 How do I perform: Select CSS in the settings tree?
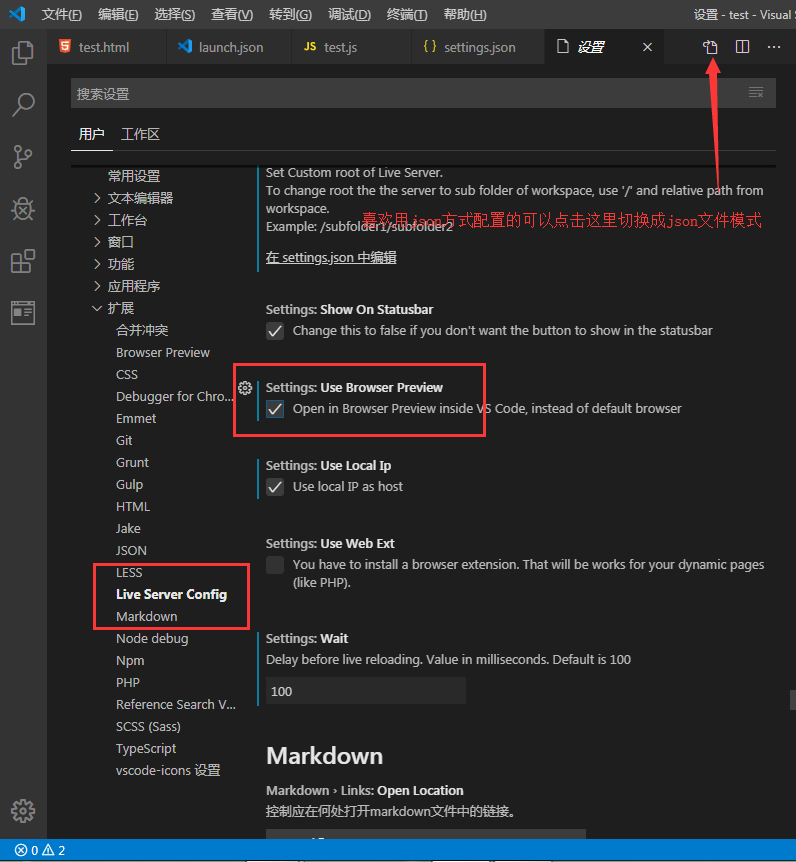tap(127, 374)
